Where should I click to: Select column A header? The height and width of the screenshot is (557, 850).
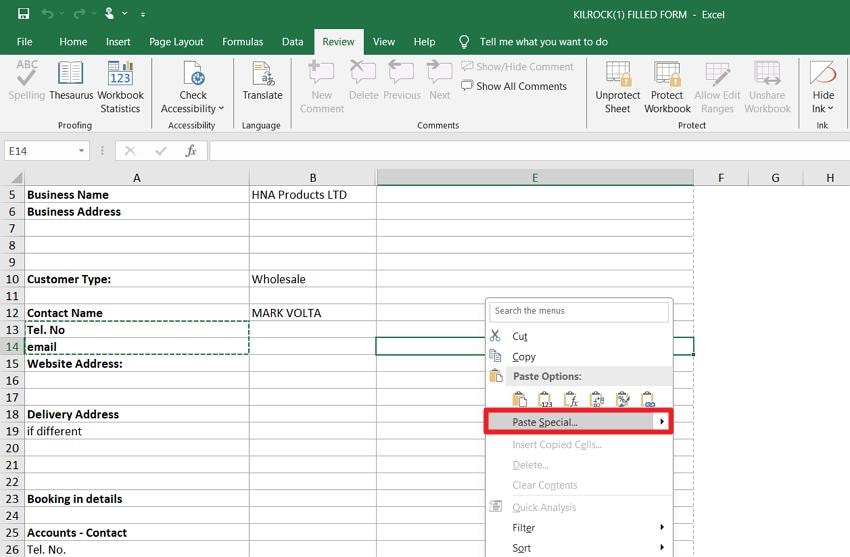pyautogui.click(x=137, y=178)
